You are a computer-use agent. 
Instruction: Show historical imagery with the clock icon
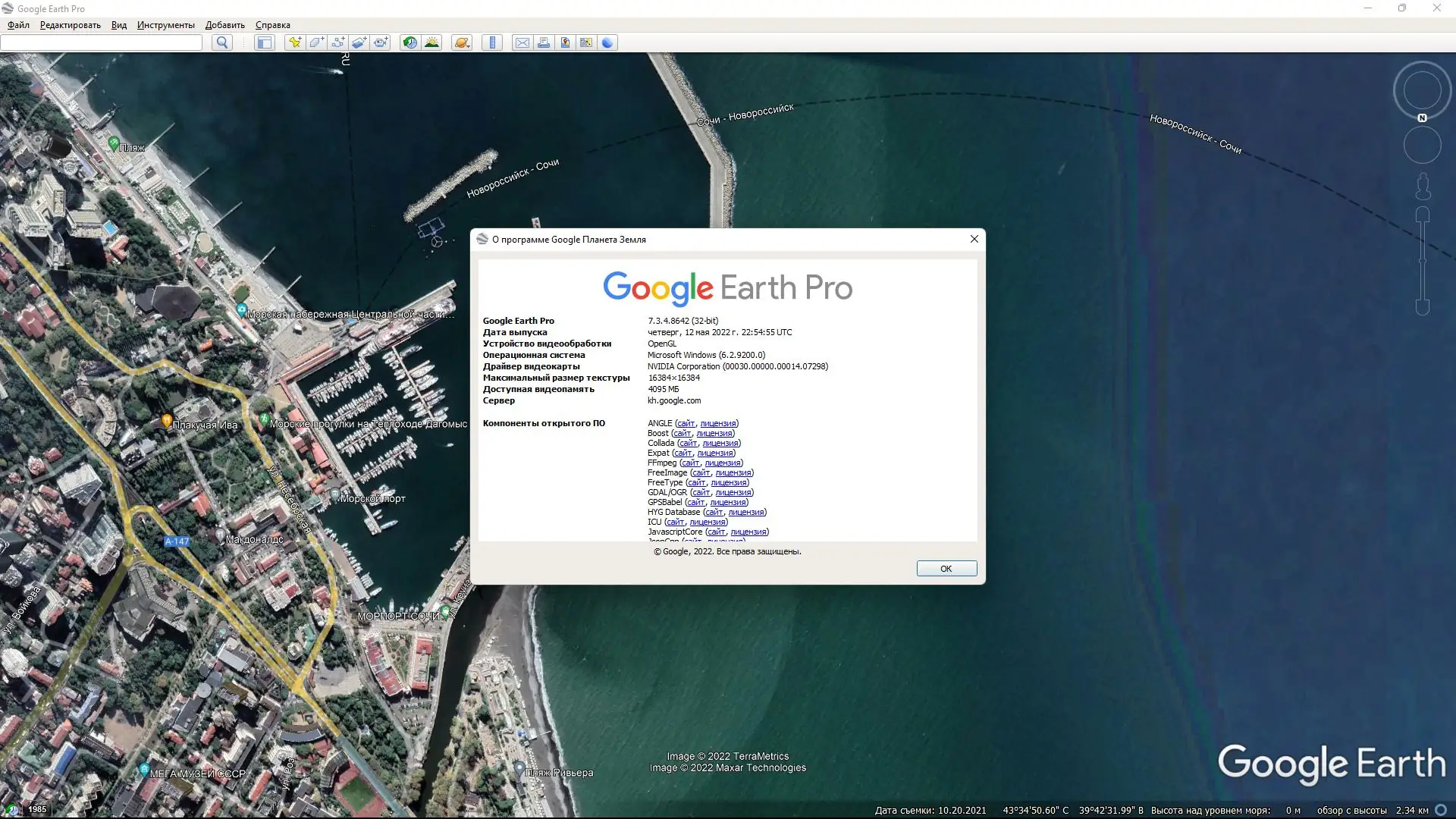409,42
